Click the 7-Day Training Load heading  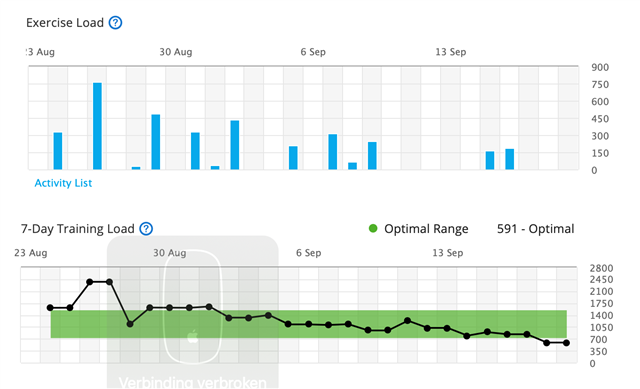78,229
